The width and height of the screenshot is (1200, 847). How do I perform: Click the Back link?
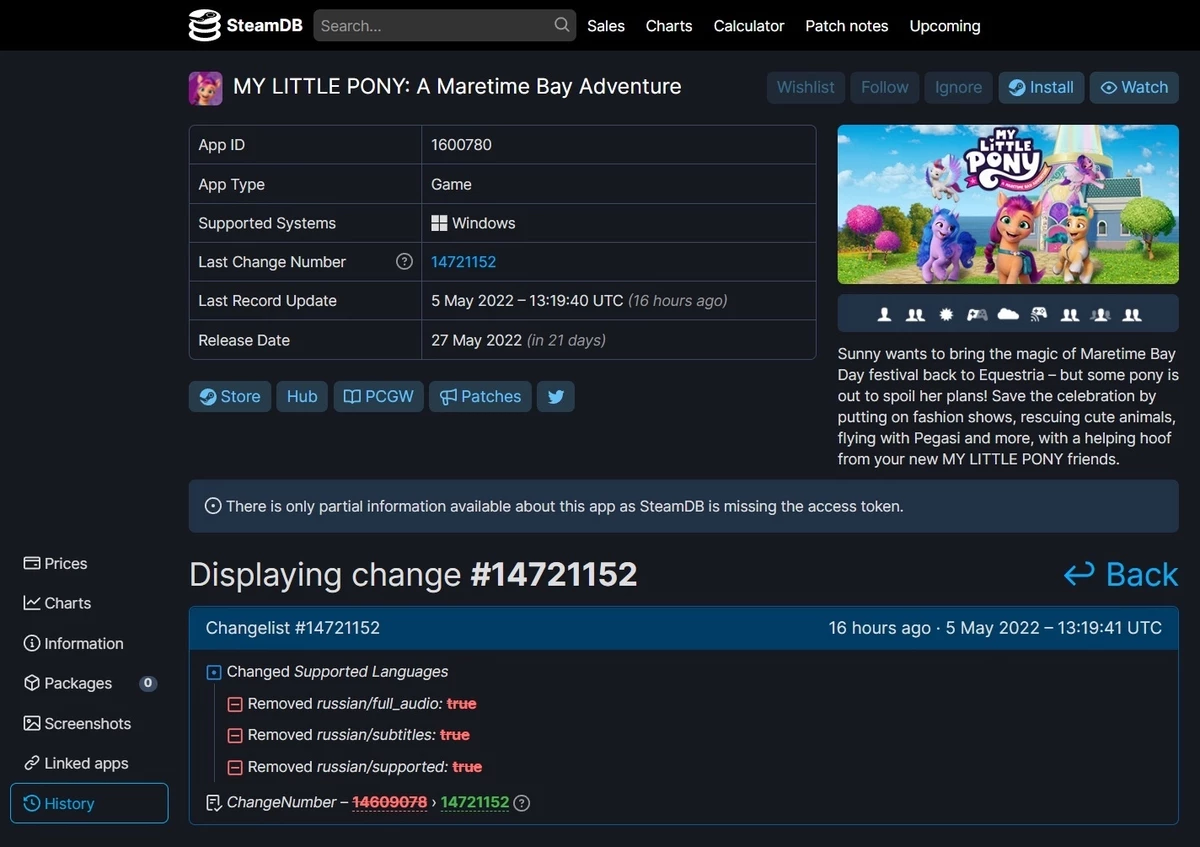1121,574
